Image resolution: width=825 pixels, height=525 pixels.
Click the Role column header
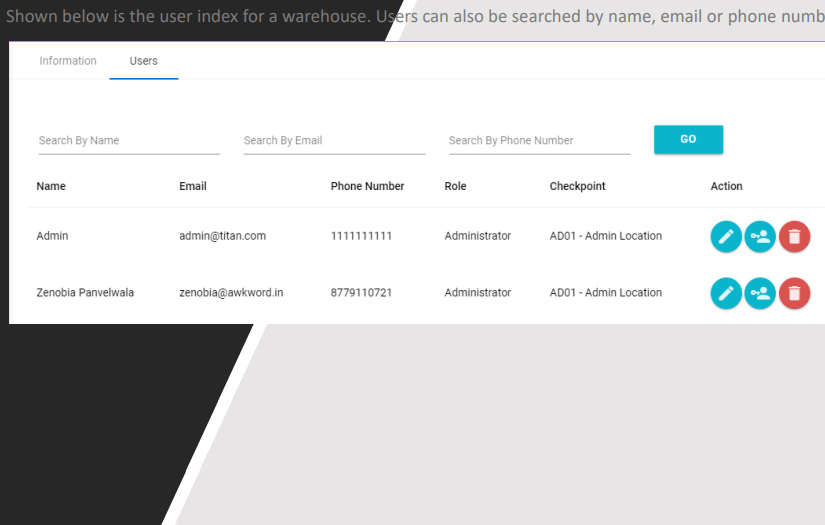pos(455,186)
